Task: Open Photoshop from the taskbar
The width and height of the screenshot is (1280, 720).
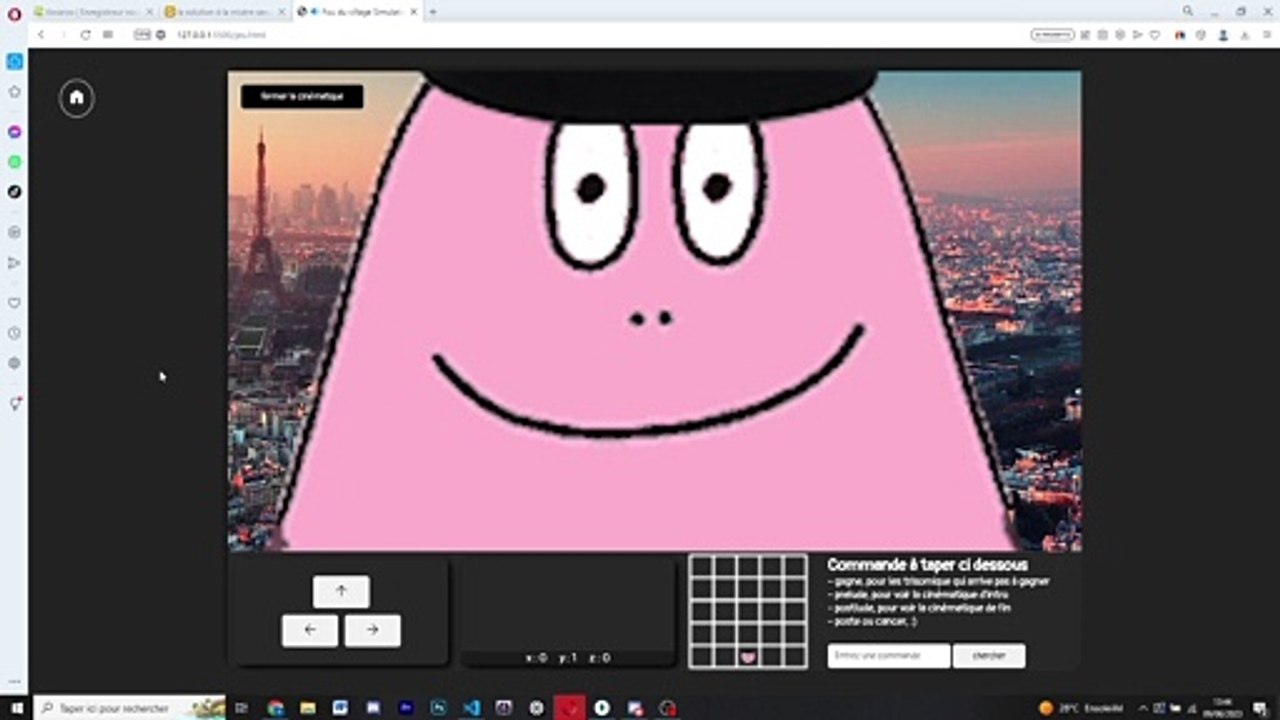Action: [x=438, y=708]
